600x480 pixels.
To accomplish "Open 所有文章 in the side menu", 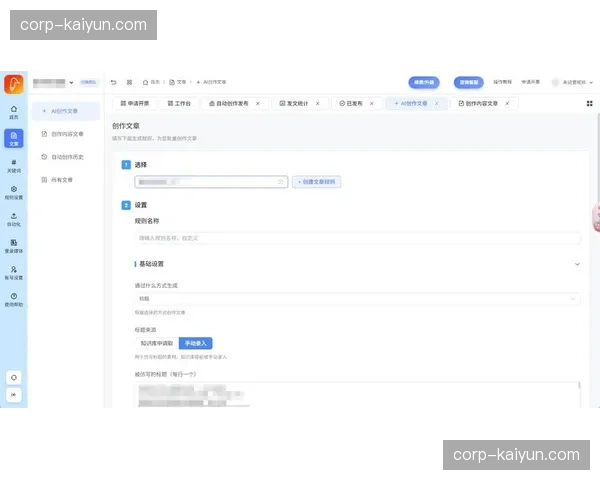I will coord(66,180).
